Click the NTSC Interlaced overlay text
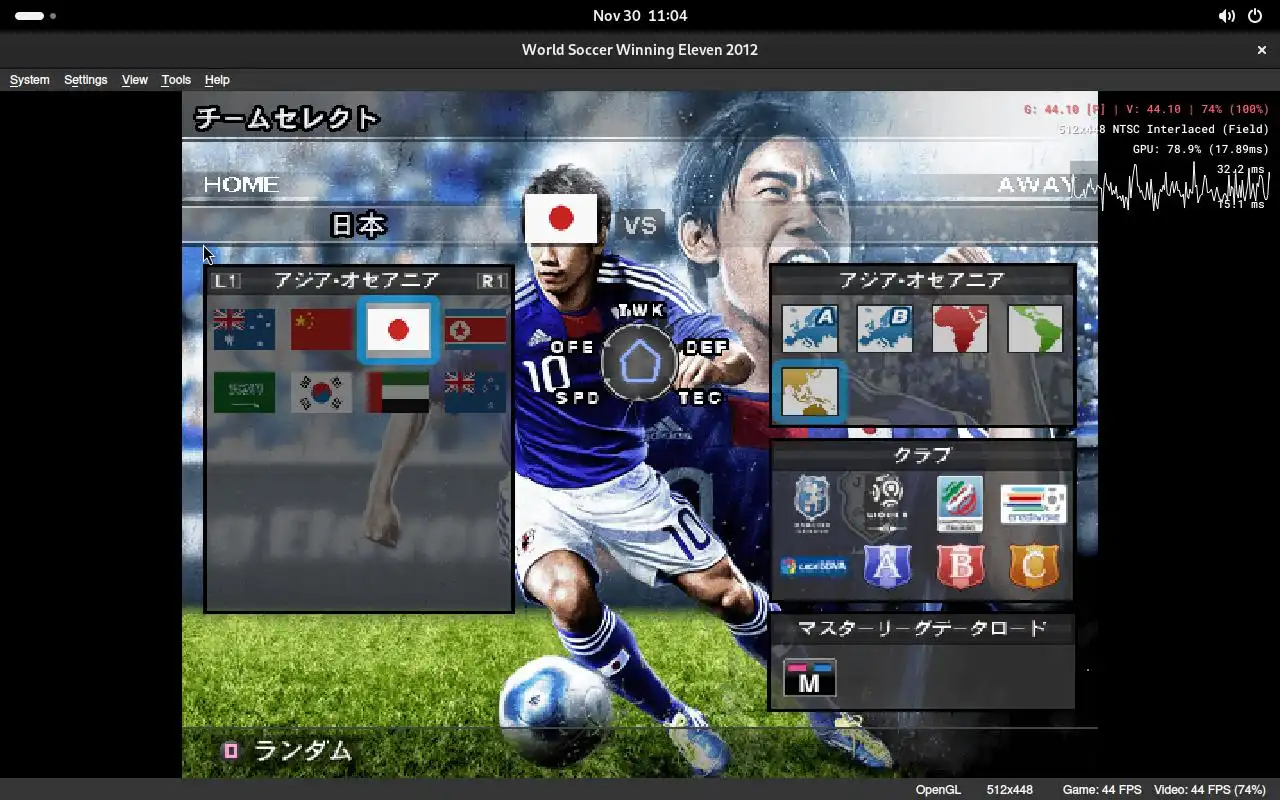 pos(1163,129)
